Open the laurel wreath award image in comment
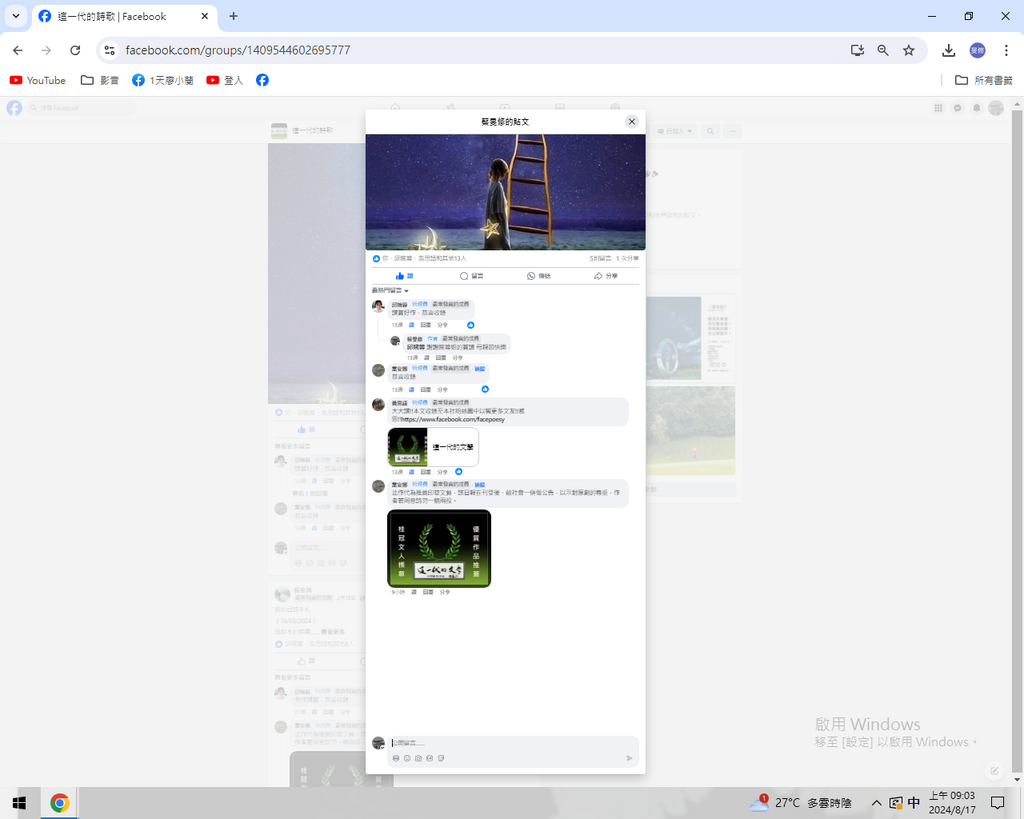The image size is (1024, 819). click(439, 548)
